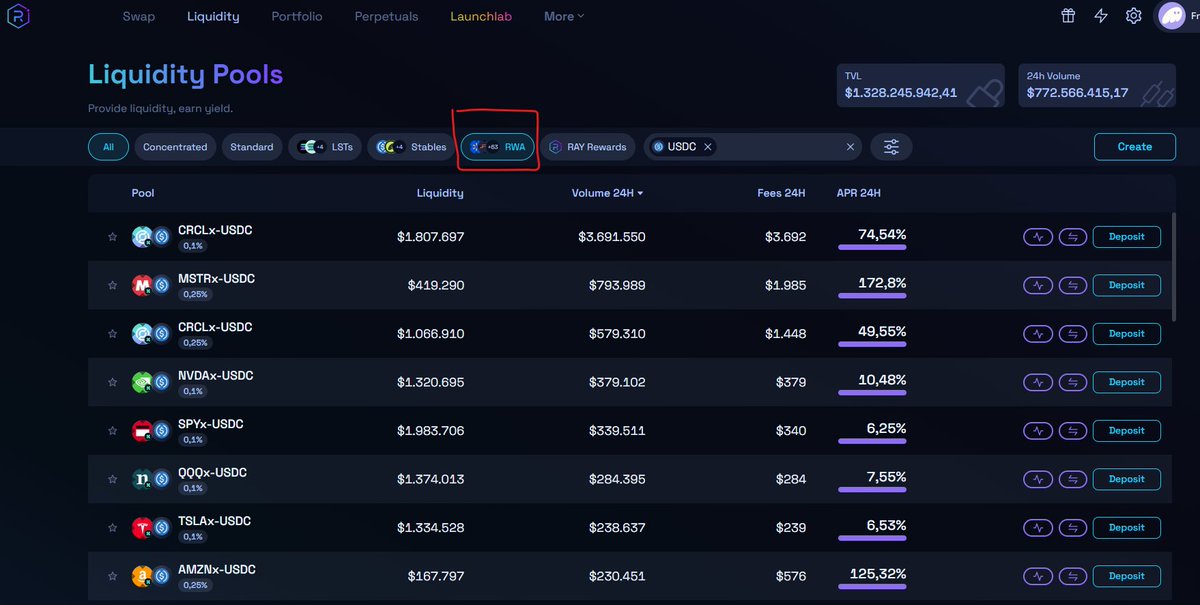Favorite the MSTRx-USDC pool star

pos(112,285)
